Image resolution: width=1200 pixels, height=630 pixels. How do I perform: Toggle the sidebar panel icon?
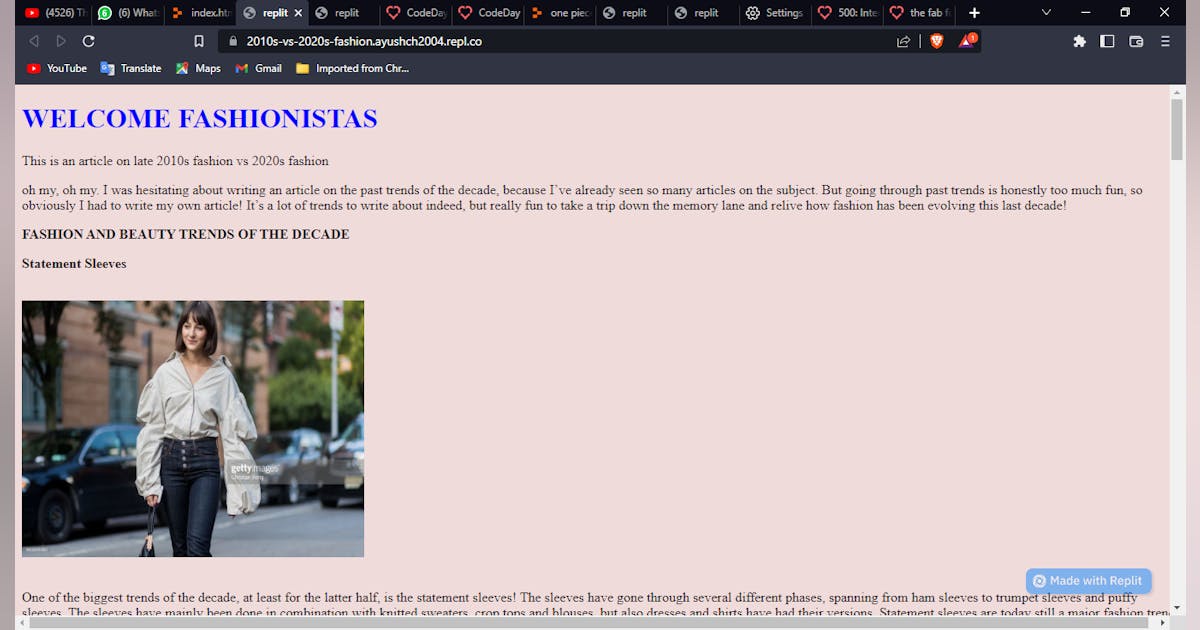pos(1107,41)
